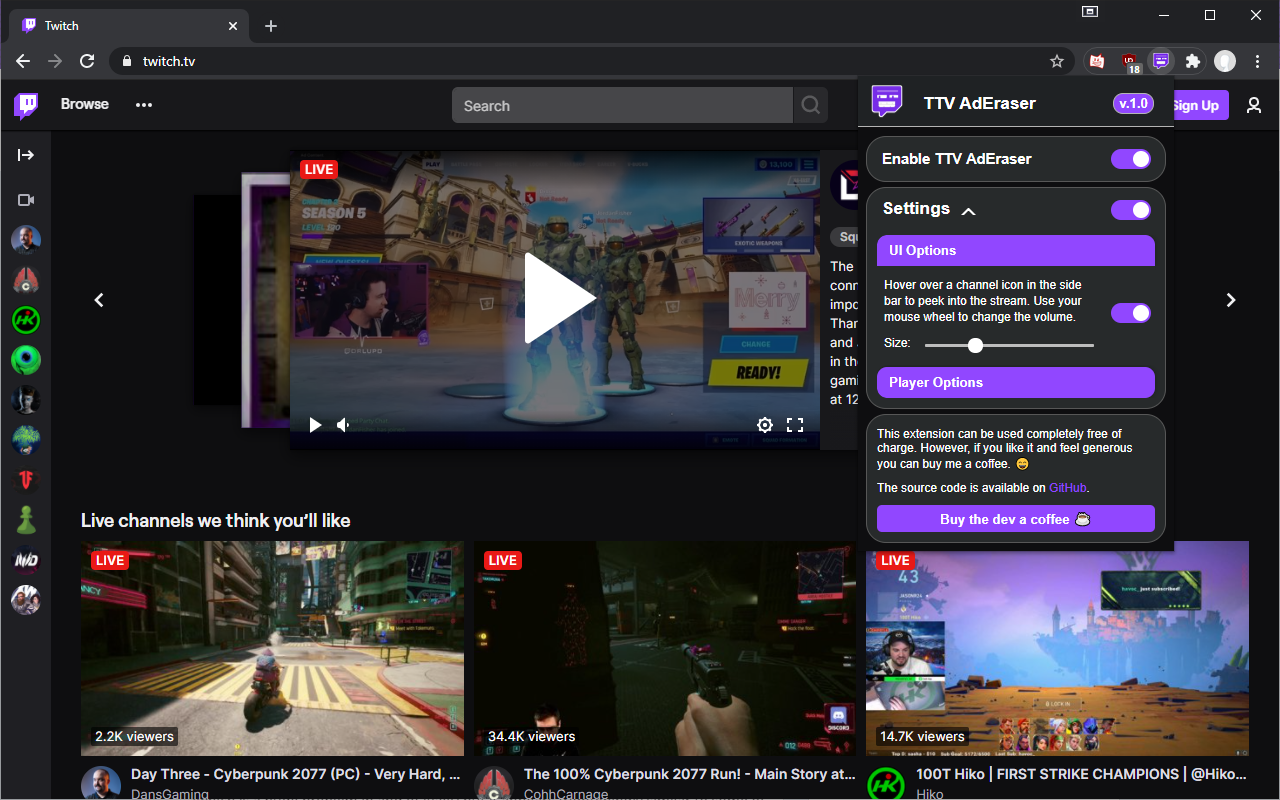Collapse the UI Options section
The image size is (1280, 800).
pos(1016,251)
